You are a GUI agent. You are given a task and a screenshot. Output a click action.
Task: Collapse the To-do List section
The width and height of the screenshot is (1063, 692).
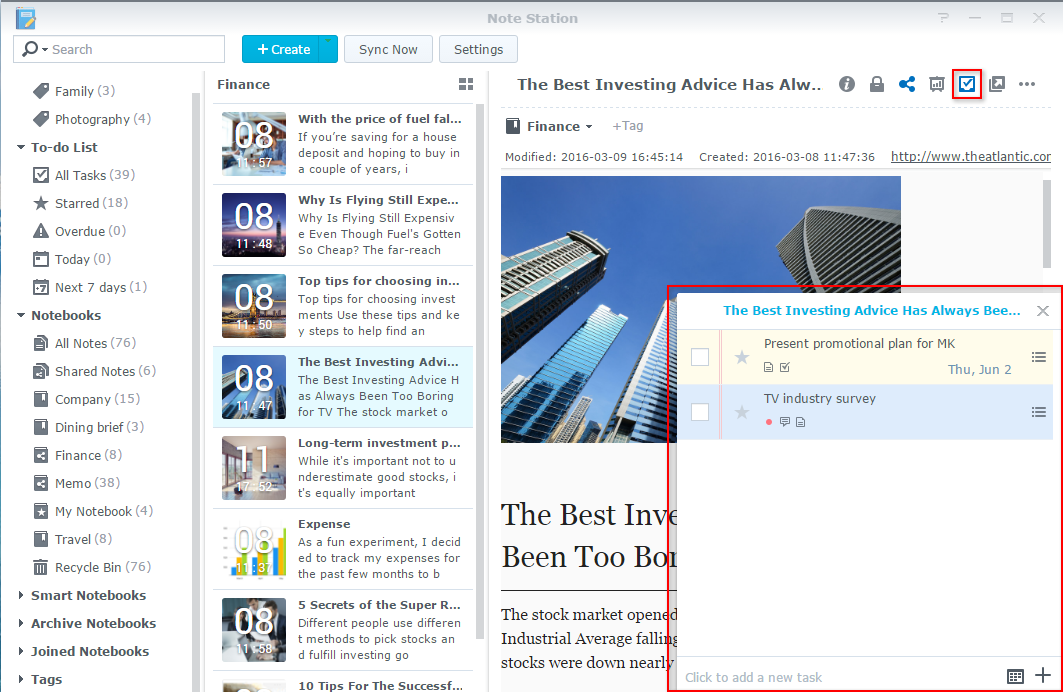pos(20,147)
